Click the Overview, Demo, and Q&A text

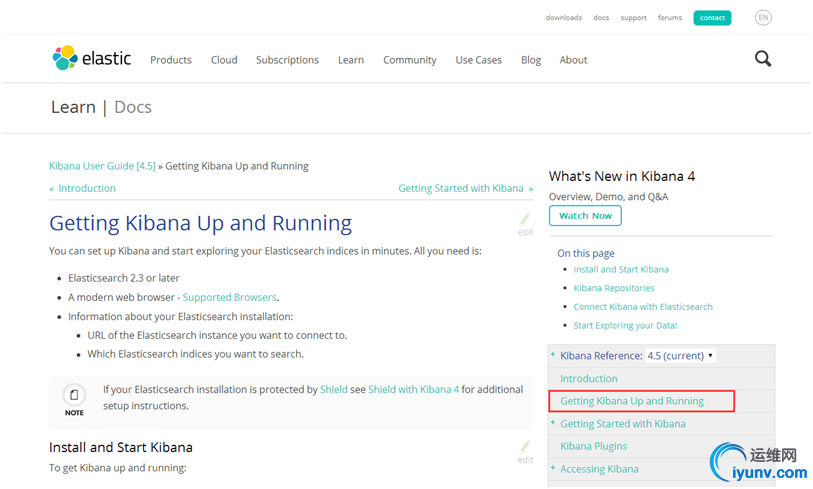(609, 197)
